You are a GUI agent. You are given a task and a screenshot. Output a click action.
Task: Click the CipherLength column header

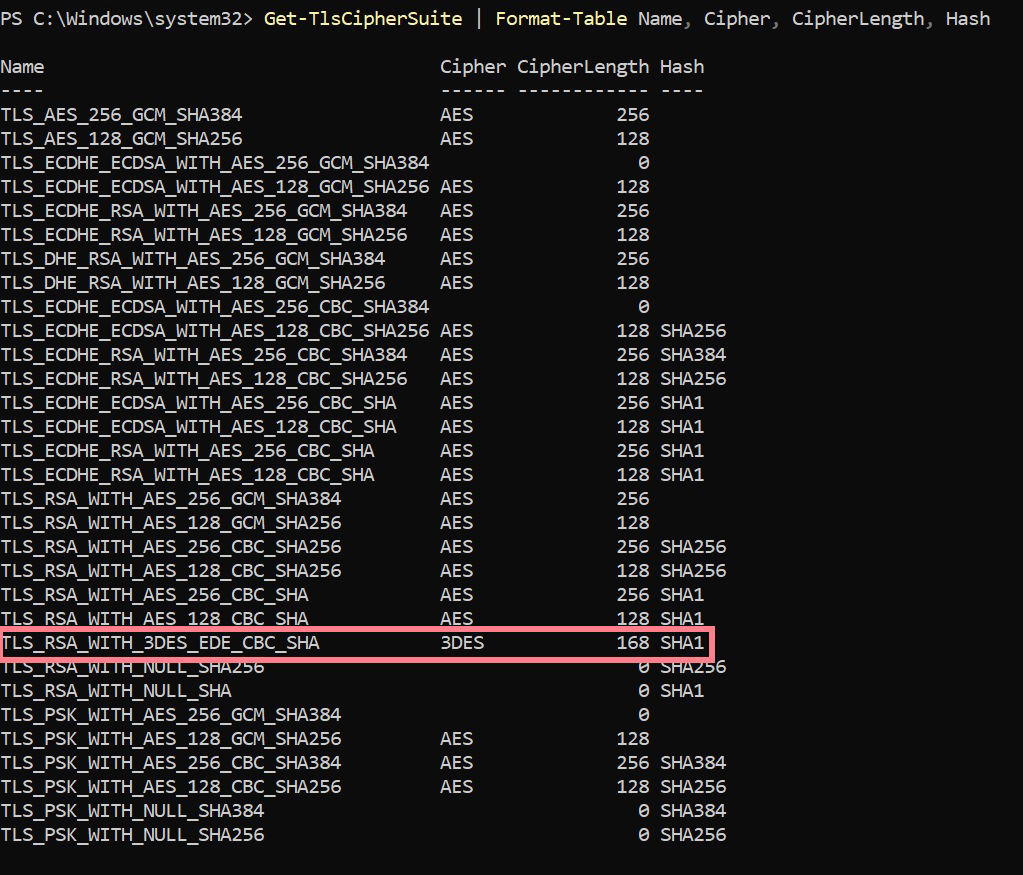583,67
